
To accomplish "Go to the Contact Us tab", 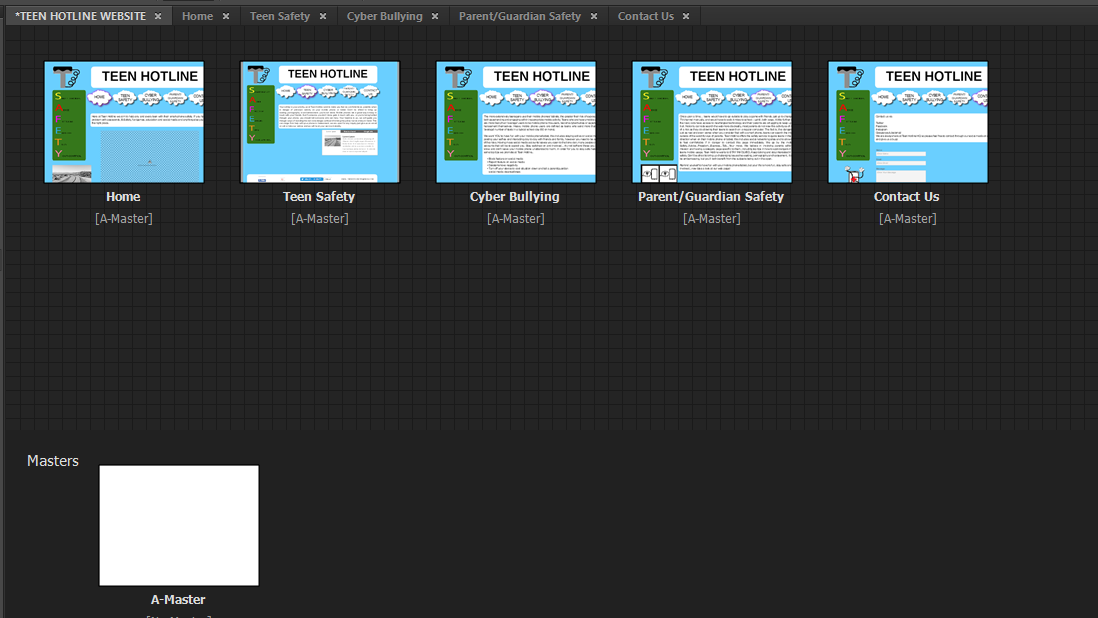I will click(x=645, y=16).
